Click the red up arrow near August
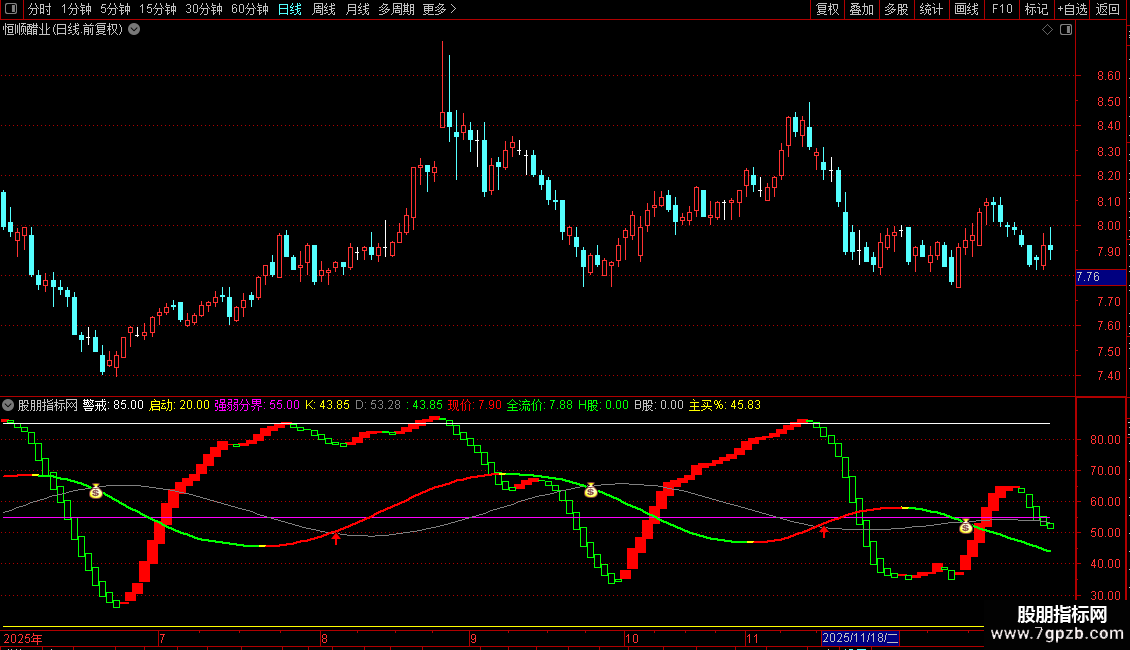1130x650 pixels. (336, 538)
